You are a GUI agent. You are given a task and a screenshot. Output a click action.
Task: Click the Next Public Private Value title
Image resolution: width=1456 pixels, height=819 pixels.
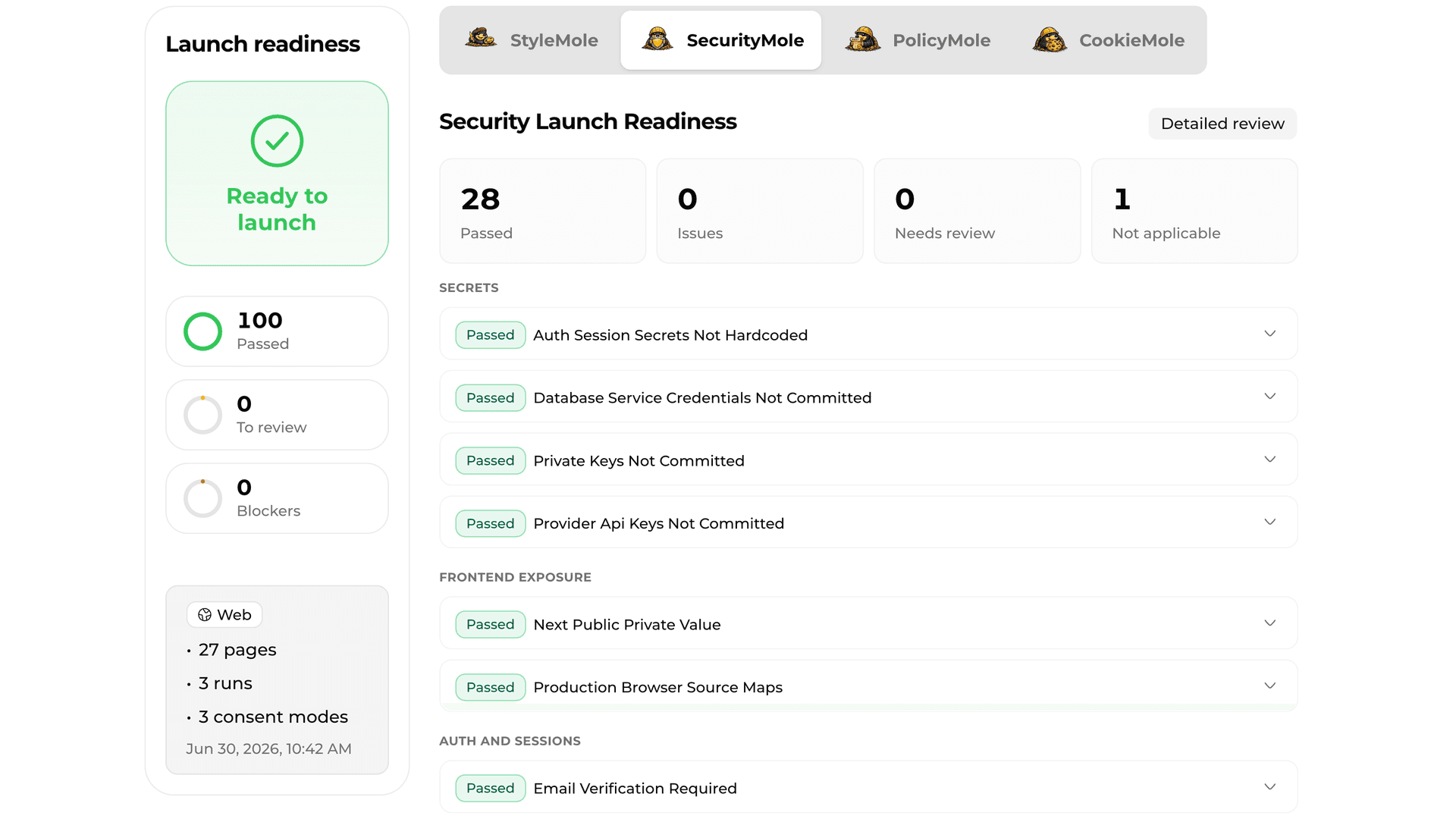pos(626,625)
